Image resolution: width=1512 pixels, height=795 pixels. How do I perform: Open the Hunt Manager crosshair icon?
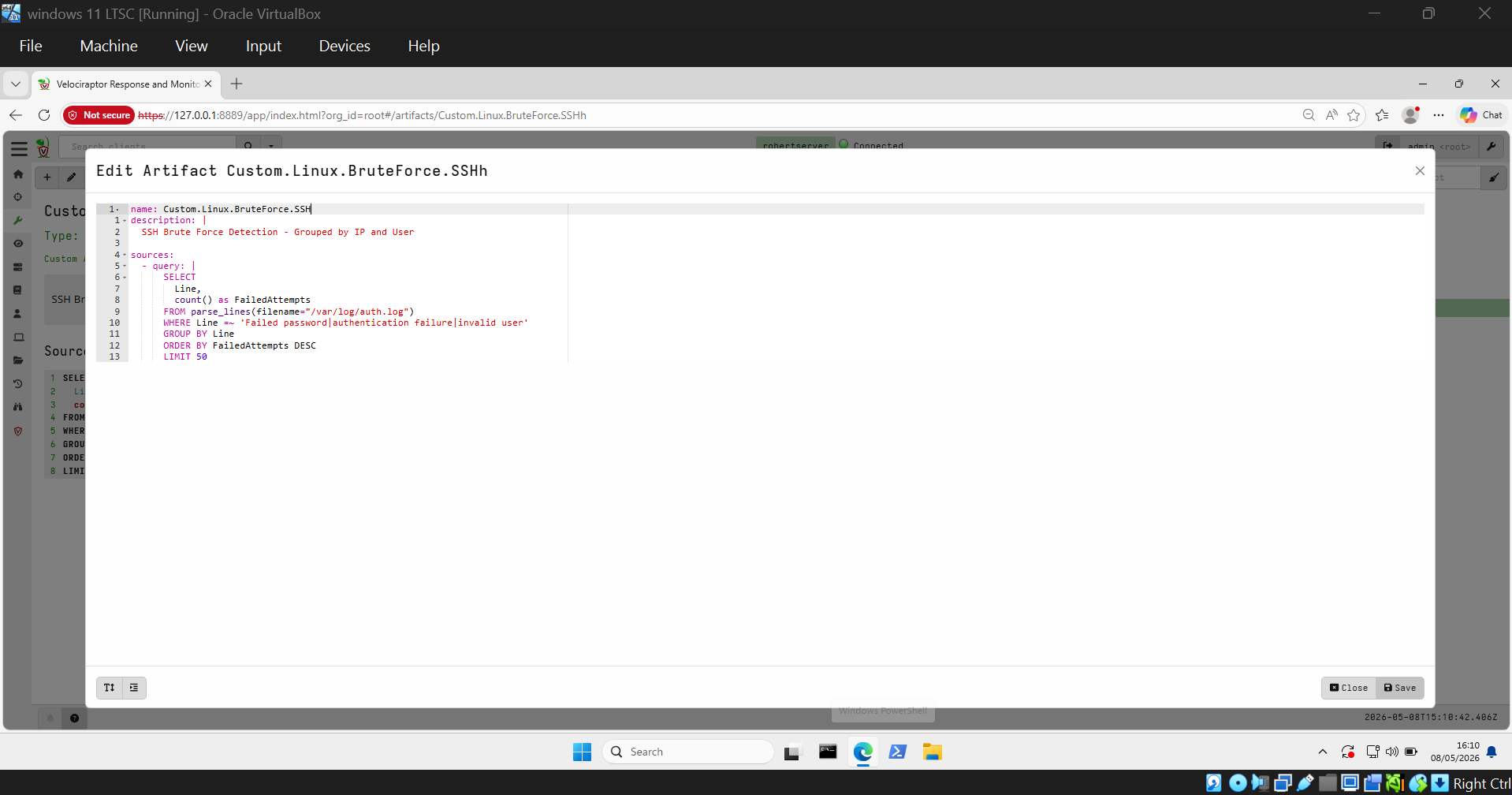coord(18,197)
